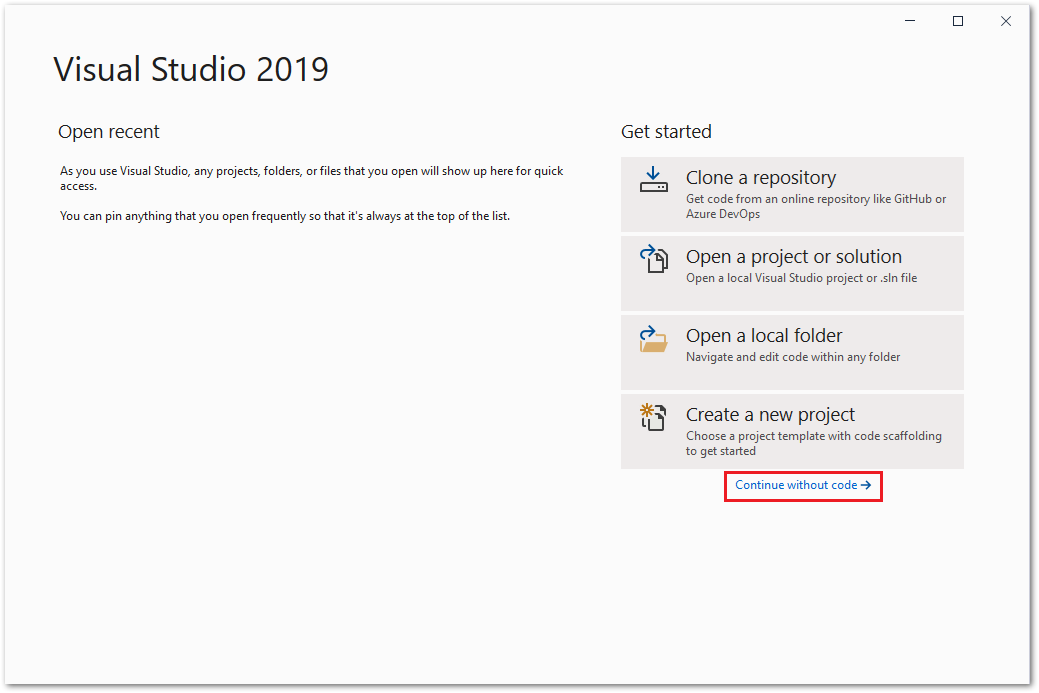Choose the Clone a repository title
The image size is (1039, 693).
(761, 178)
